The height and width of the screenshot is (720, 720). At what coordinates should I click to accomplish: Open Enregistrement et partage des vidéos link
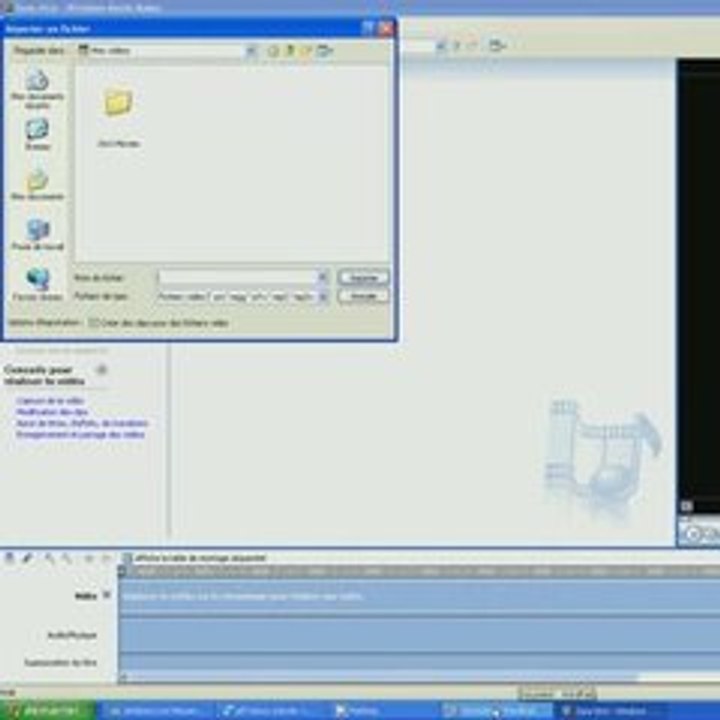pyautogui.click(x=80, y=434)
